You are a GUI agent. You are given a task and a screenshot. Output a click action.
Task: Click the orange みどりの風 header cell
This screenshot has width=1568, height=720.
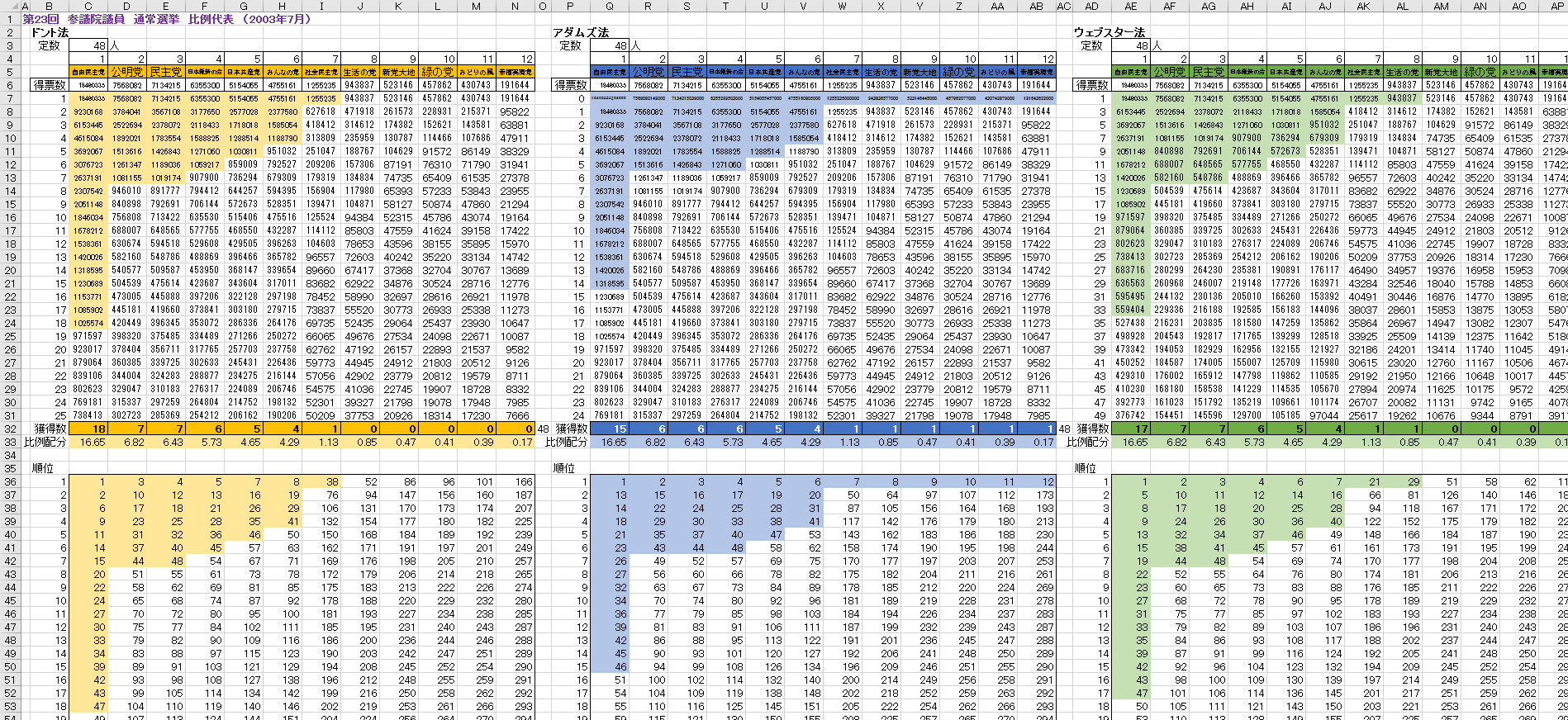tap(476, 72)
